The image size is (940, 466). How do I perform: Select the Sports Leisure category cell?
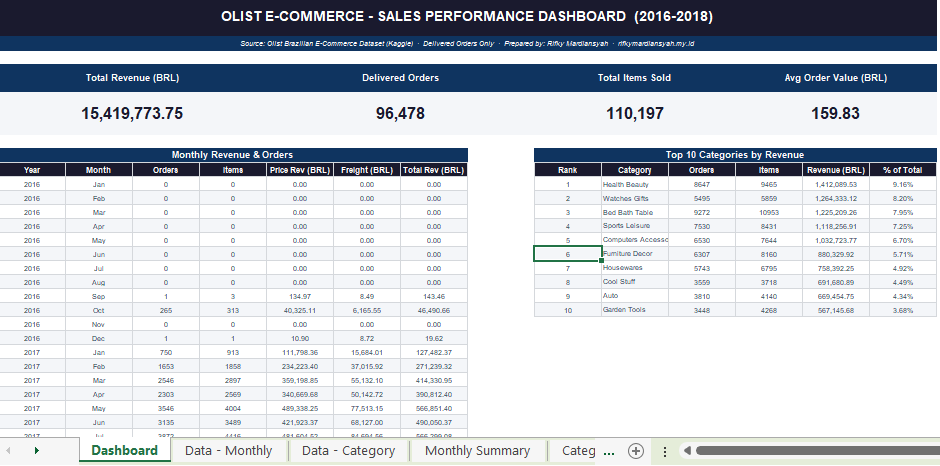pyautogui.click(x=634, y=226)
